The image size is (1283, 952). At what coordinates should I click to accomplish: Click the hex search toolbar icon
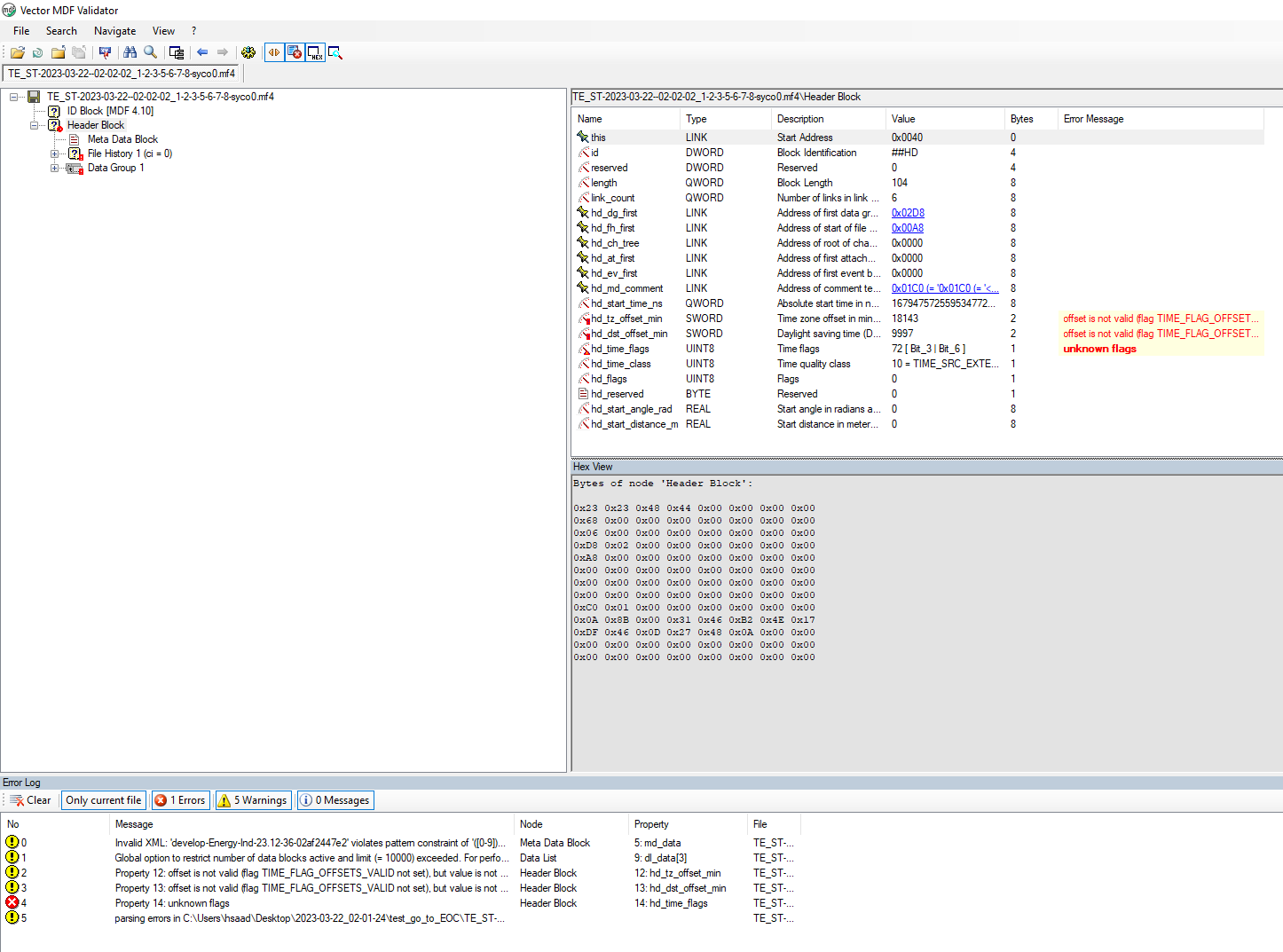(x=335, y=52)
